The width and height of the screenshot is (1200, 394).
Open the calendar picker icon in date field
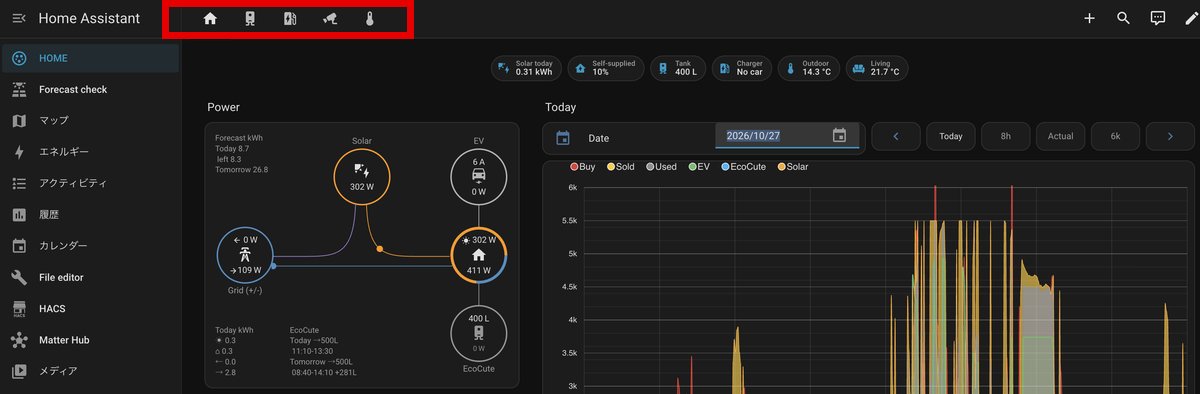coord(840,136)
